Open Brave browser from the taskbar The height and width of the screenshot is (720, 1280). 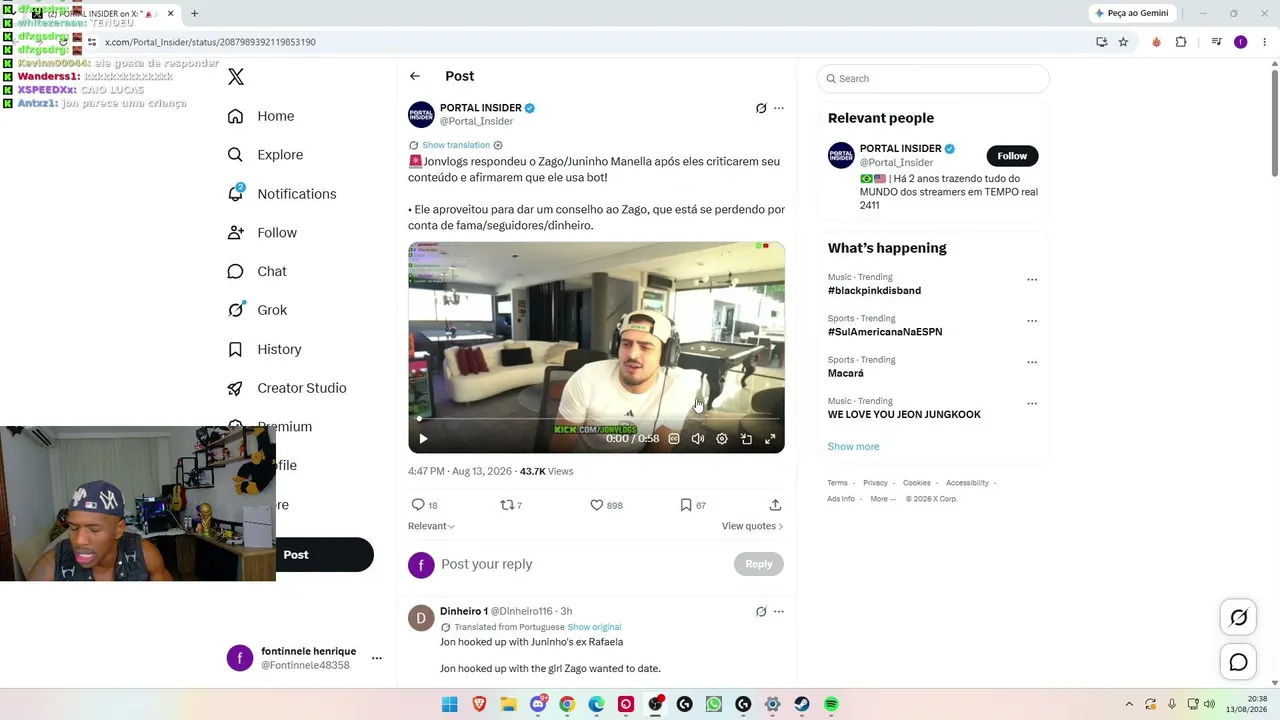point(479,704)
